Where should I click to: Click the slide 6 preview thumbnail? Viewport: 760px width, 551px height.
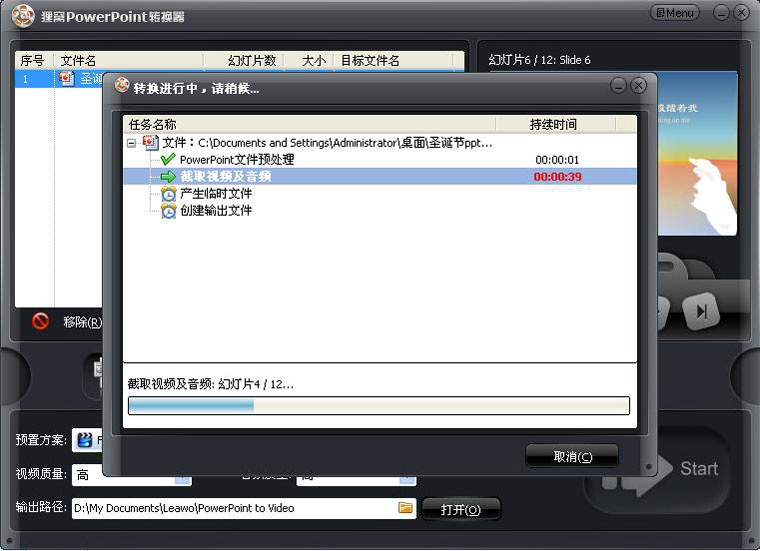(697, 154)
